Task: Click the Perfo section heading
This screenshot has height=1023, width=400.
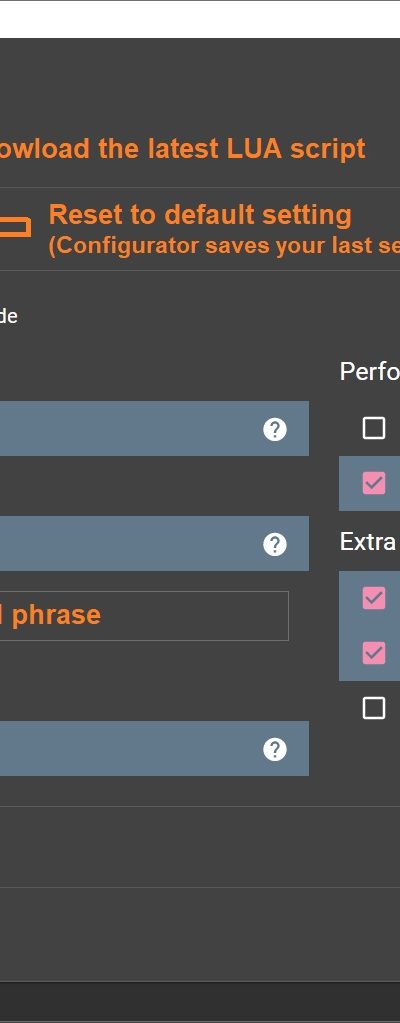Action: click(x=369, y=371)
